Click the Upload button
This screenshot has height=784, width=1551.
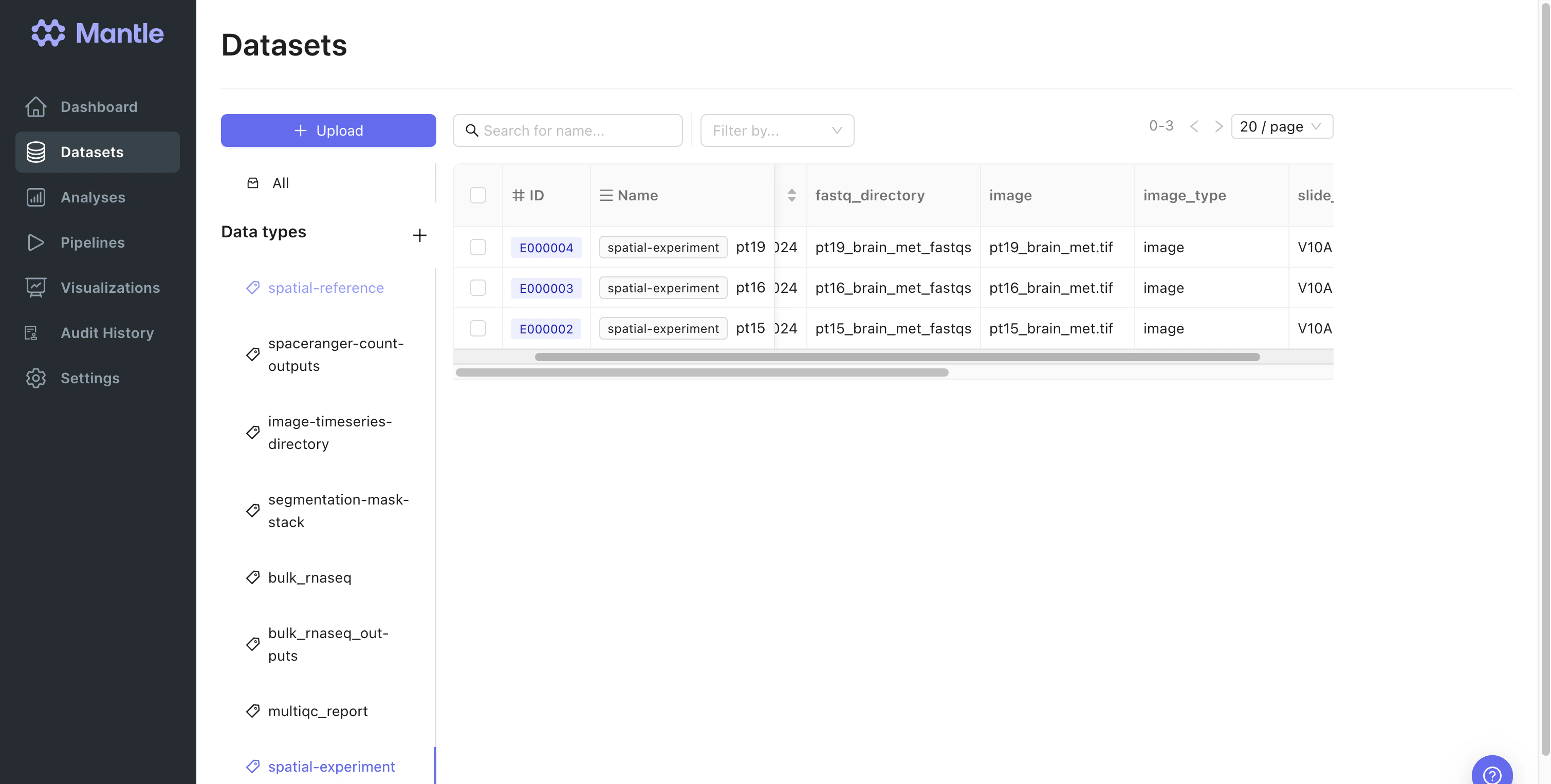tap(328, 130)
